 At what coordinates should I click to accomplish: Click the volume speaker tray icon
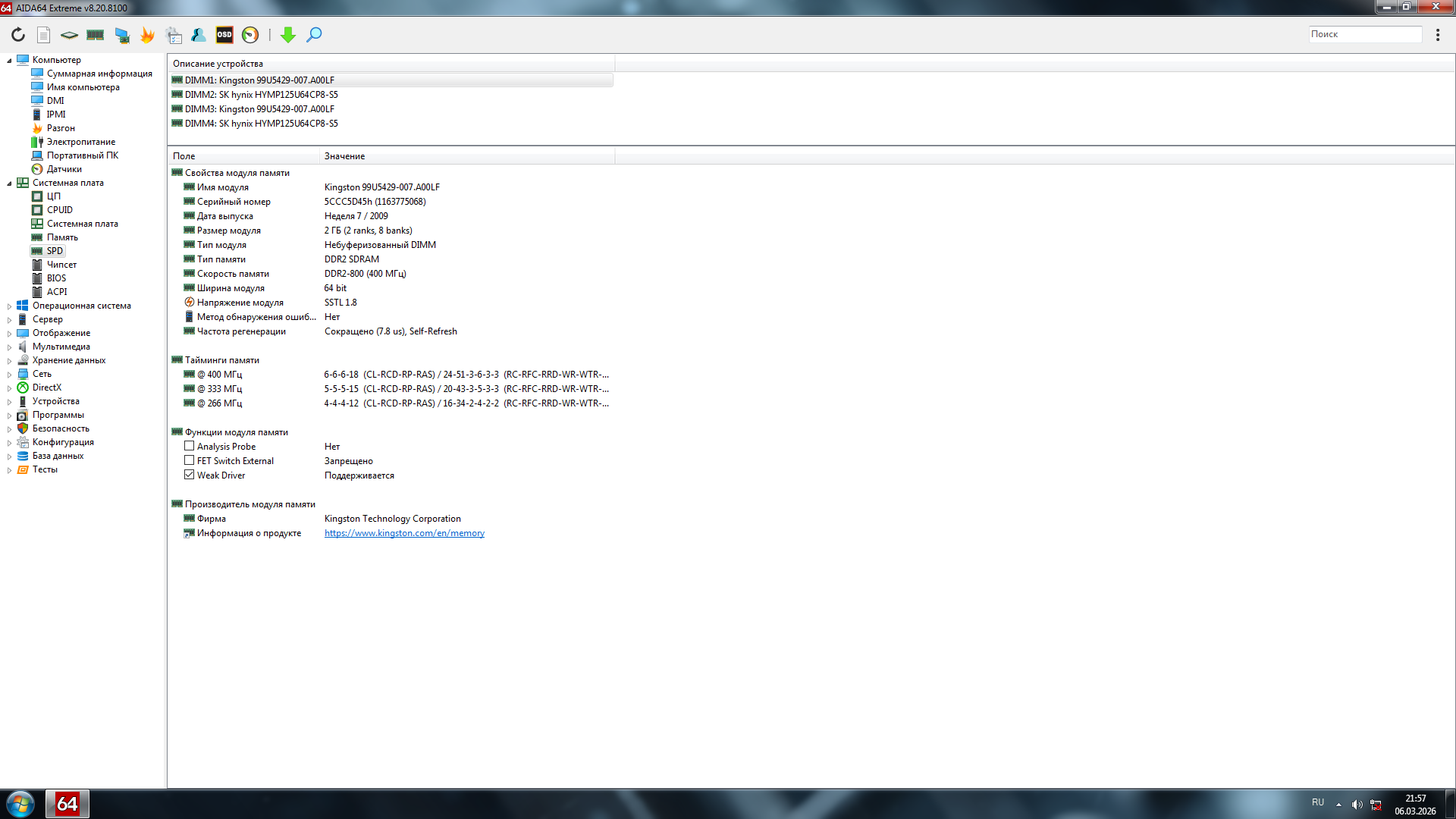coord(1357,805)
